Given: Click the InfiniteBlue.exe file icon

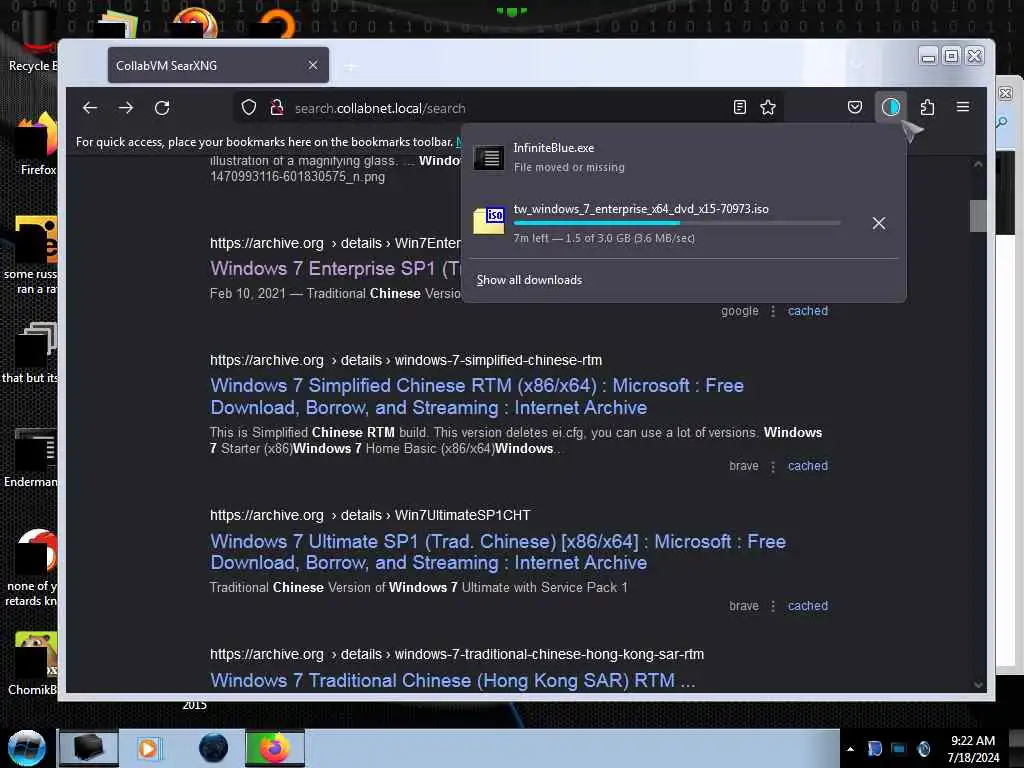Looking at the screenshot, I should 488,157.
